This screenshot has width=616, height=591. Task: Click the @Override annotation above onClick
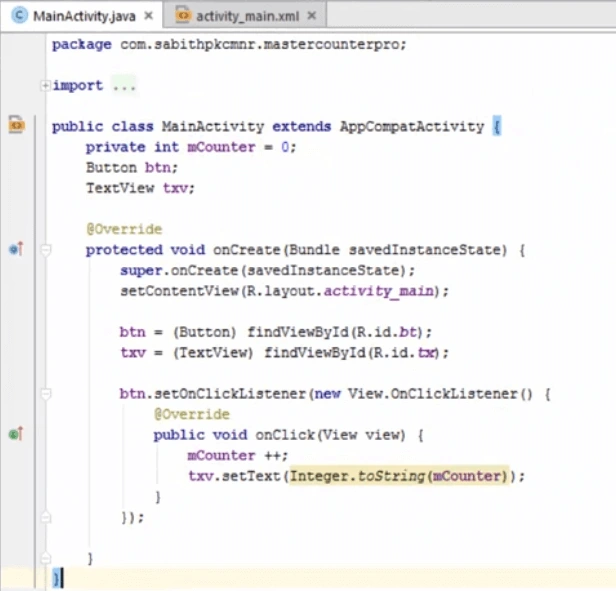192,415
